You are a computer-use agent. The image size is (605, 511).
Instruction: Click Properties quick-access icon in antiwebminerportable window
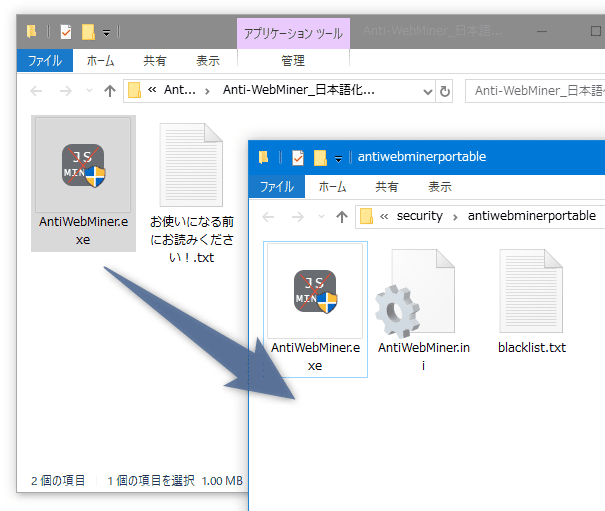pyautogui.click(x=298, y=158)
